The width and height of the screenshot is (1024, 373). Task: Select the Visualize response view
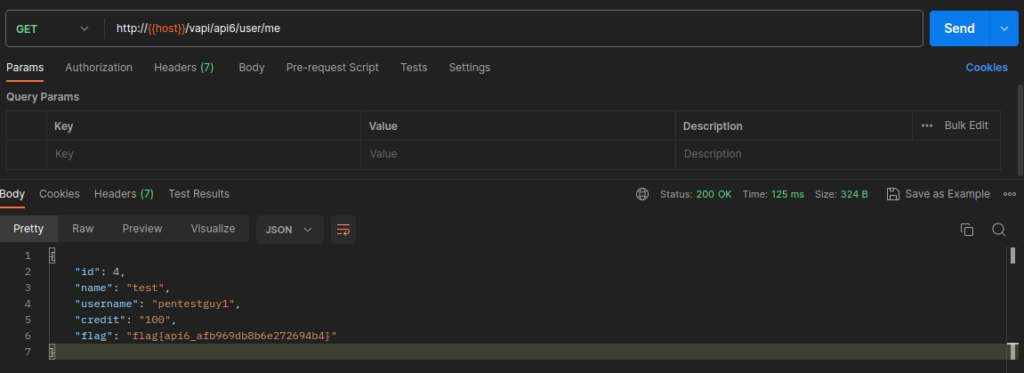point(213,229)
